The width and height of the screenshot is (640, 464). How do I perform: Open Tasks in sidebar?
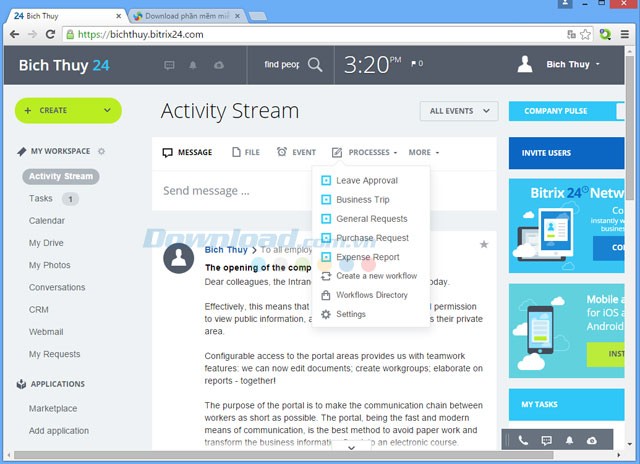click(40, 198)
